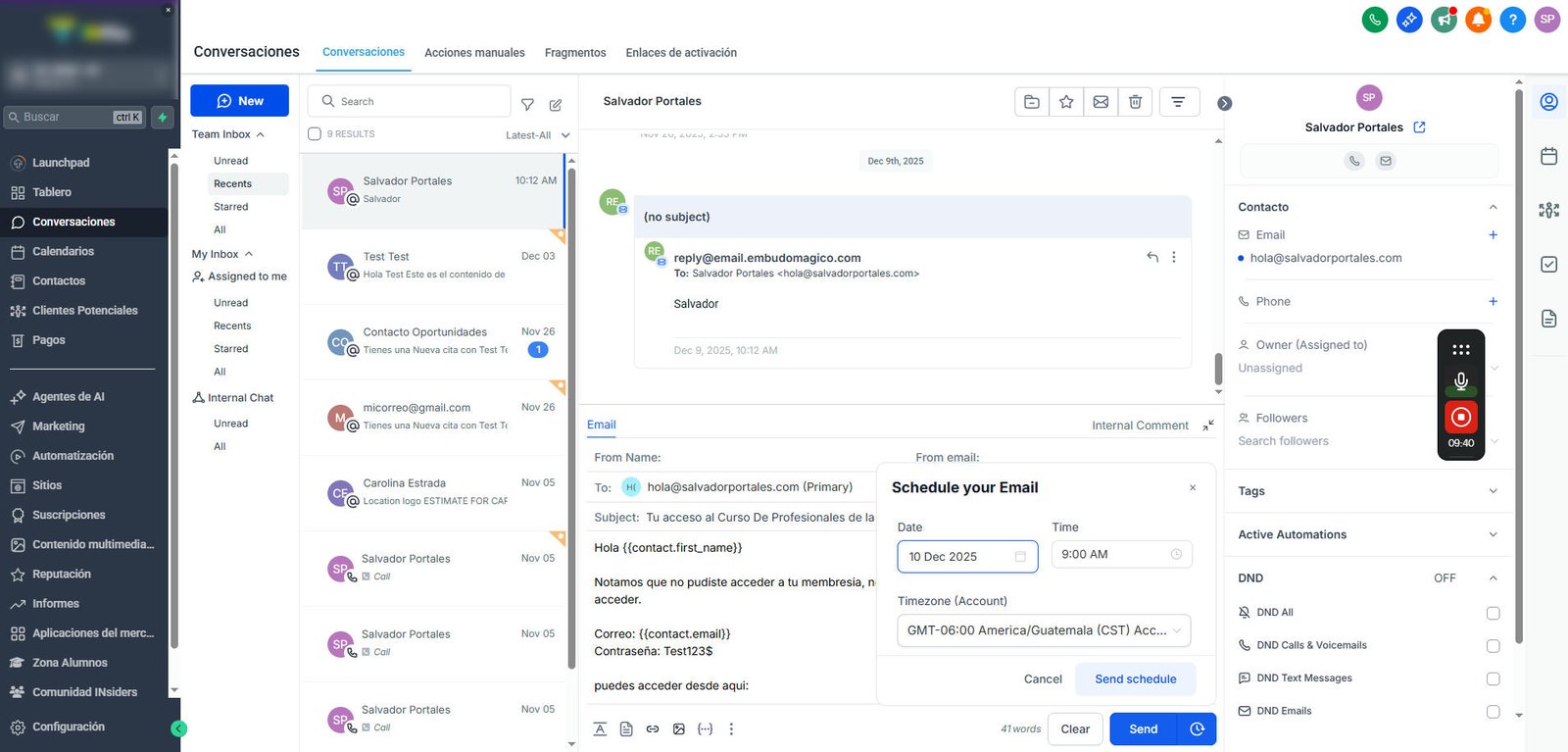Open custom values curly braces icon
This screenshot has width=1568, height=752.
(705, 729)
